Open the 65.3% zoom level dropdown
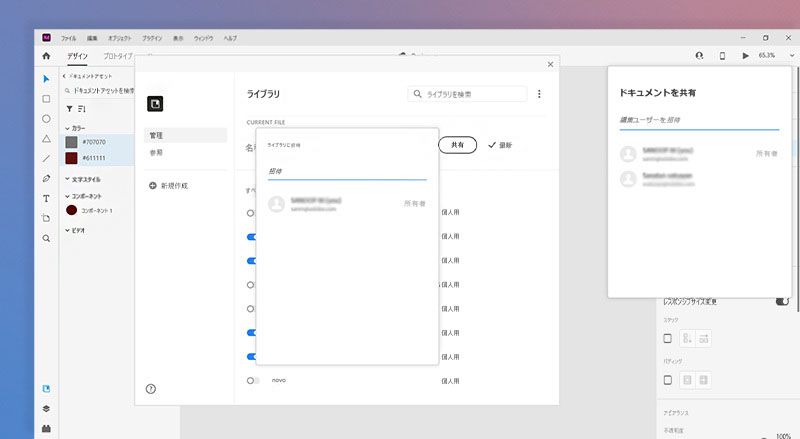 792,55
